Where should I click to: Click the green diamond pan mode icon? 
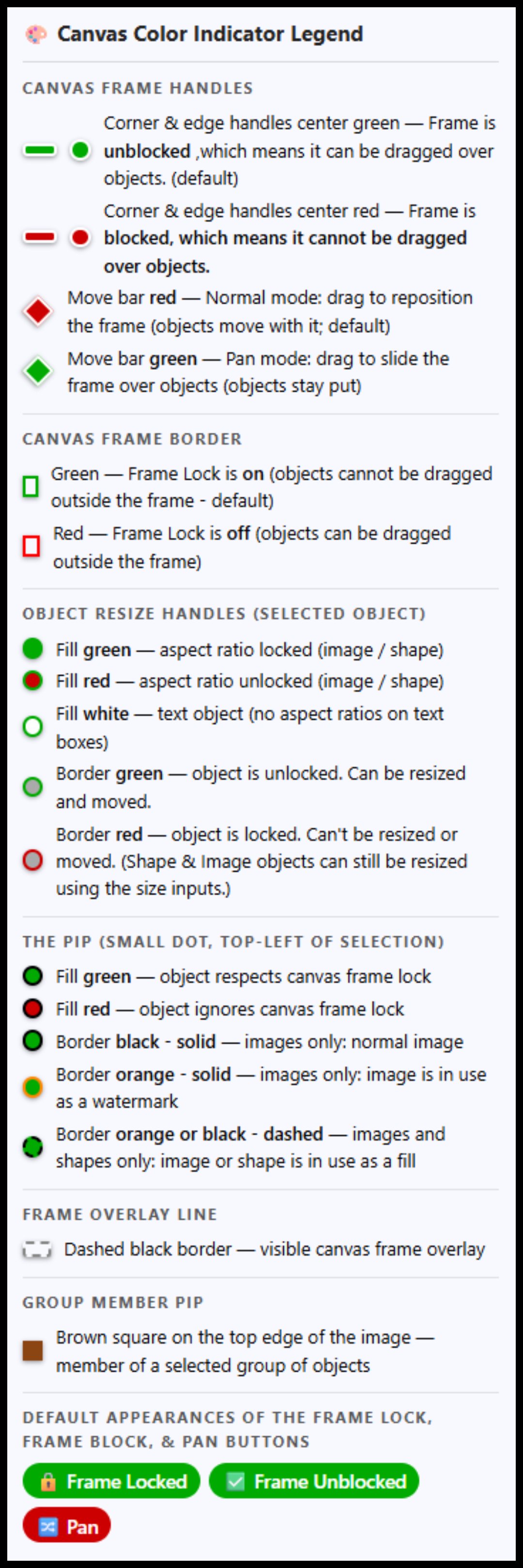pos(38,371)
